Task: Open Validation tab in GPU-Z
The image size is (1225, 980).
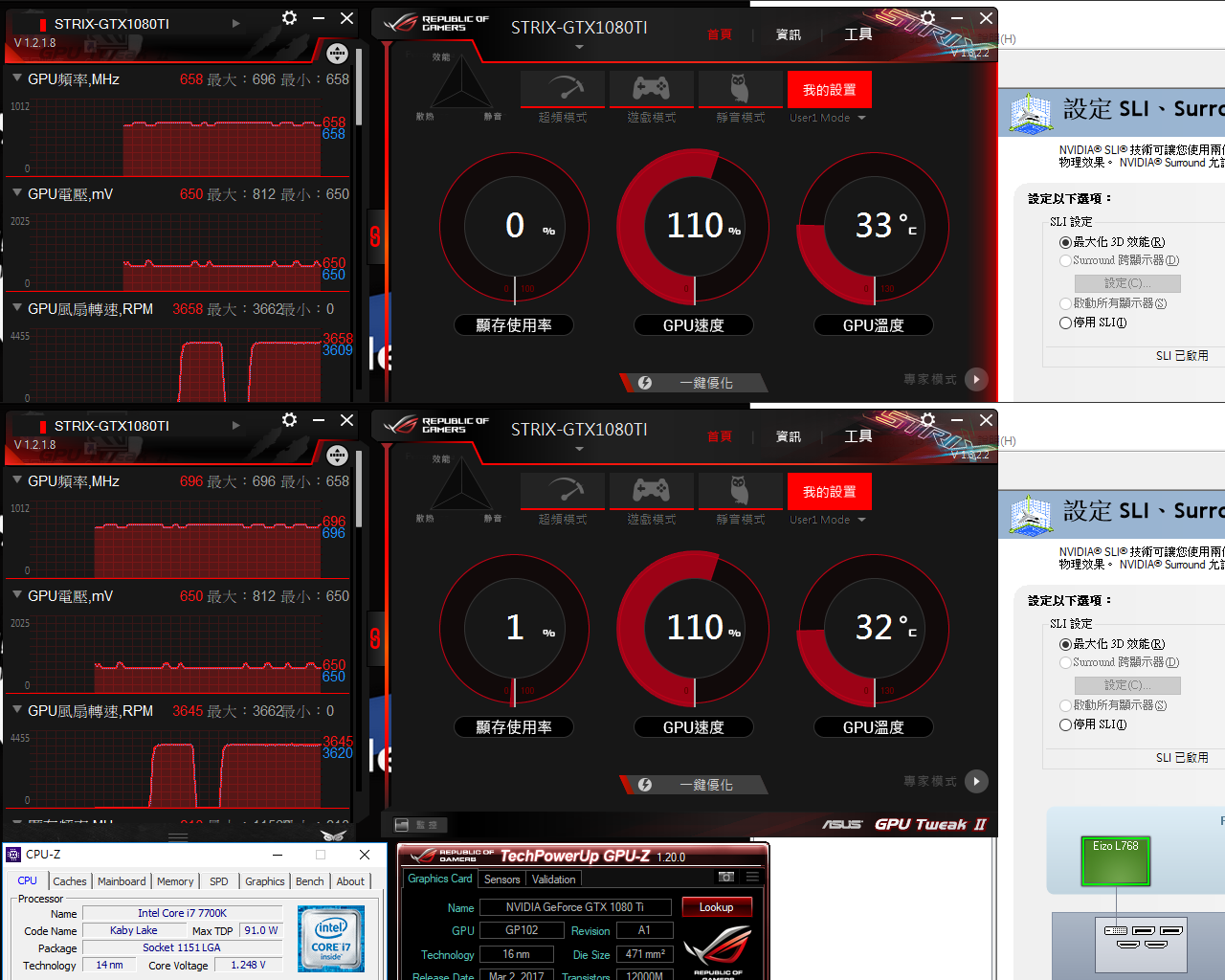Action: tap(554, 880)
